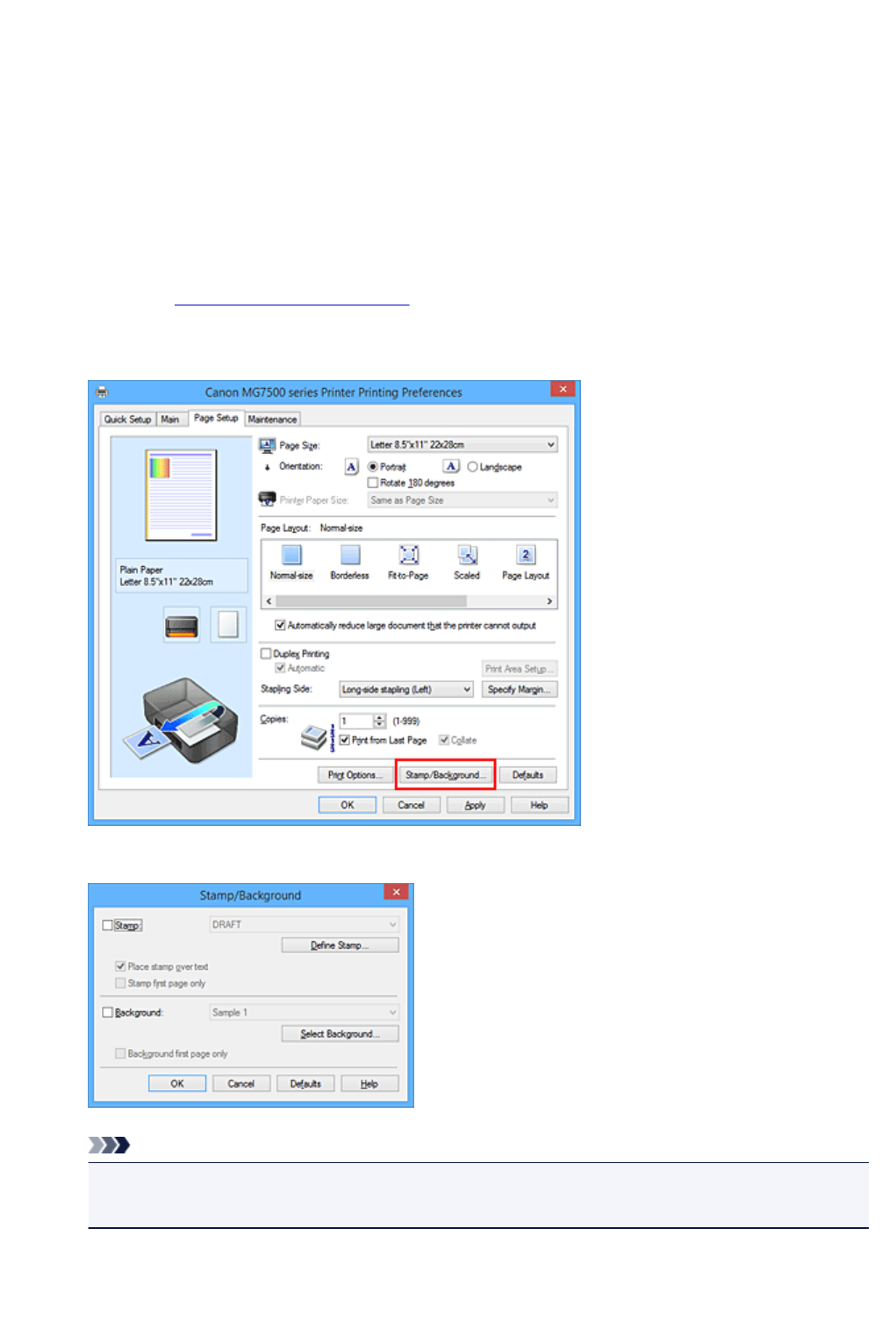Viewport: 896px width, 1329px height.
Task: Pick the Fit-to-Page layout icon
Action: 409,555
